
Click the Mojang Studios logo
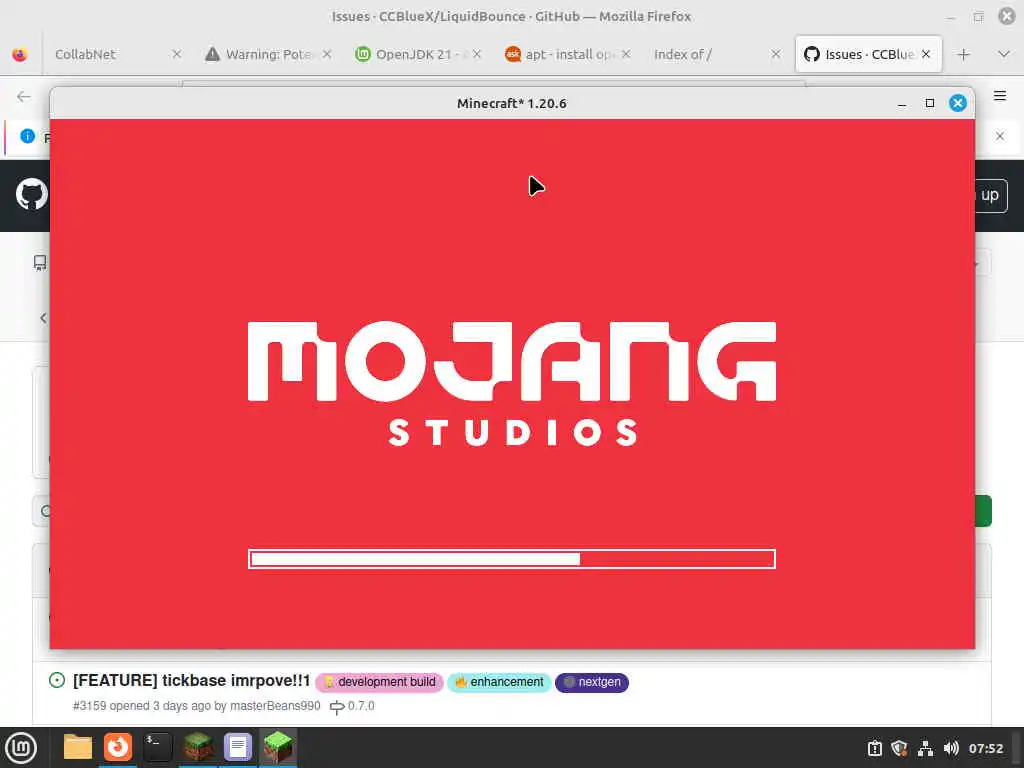[x=512, y=384]
